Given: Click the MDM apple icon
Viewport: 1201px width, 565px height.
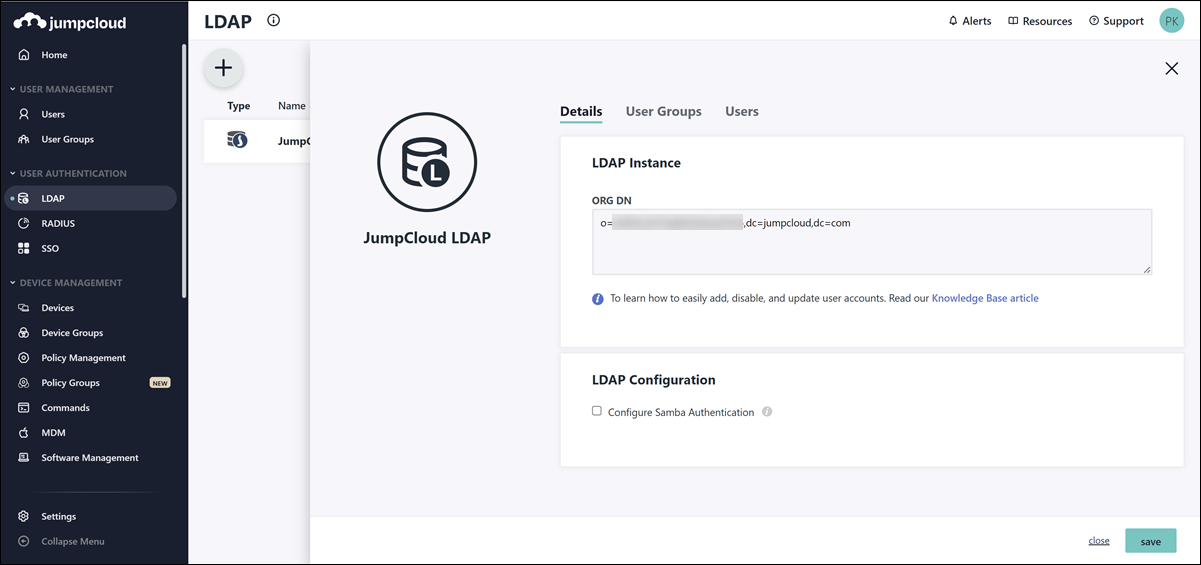Looking at the screenshot, I should point(24,433).
